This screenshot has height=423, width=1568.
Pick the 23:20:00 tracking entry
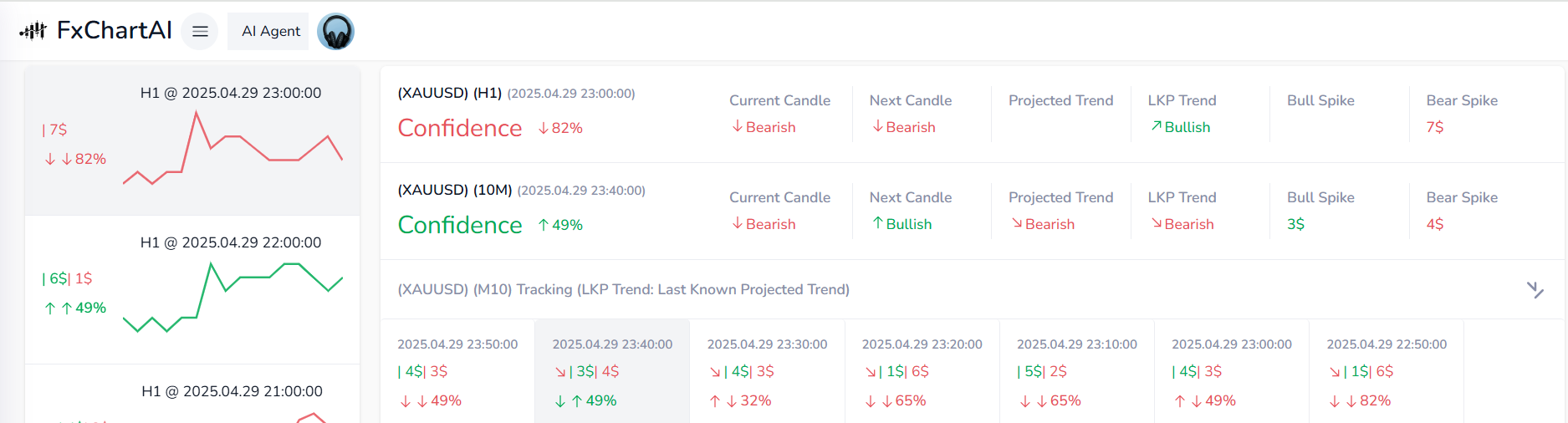point(922,371)
